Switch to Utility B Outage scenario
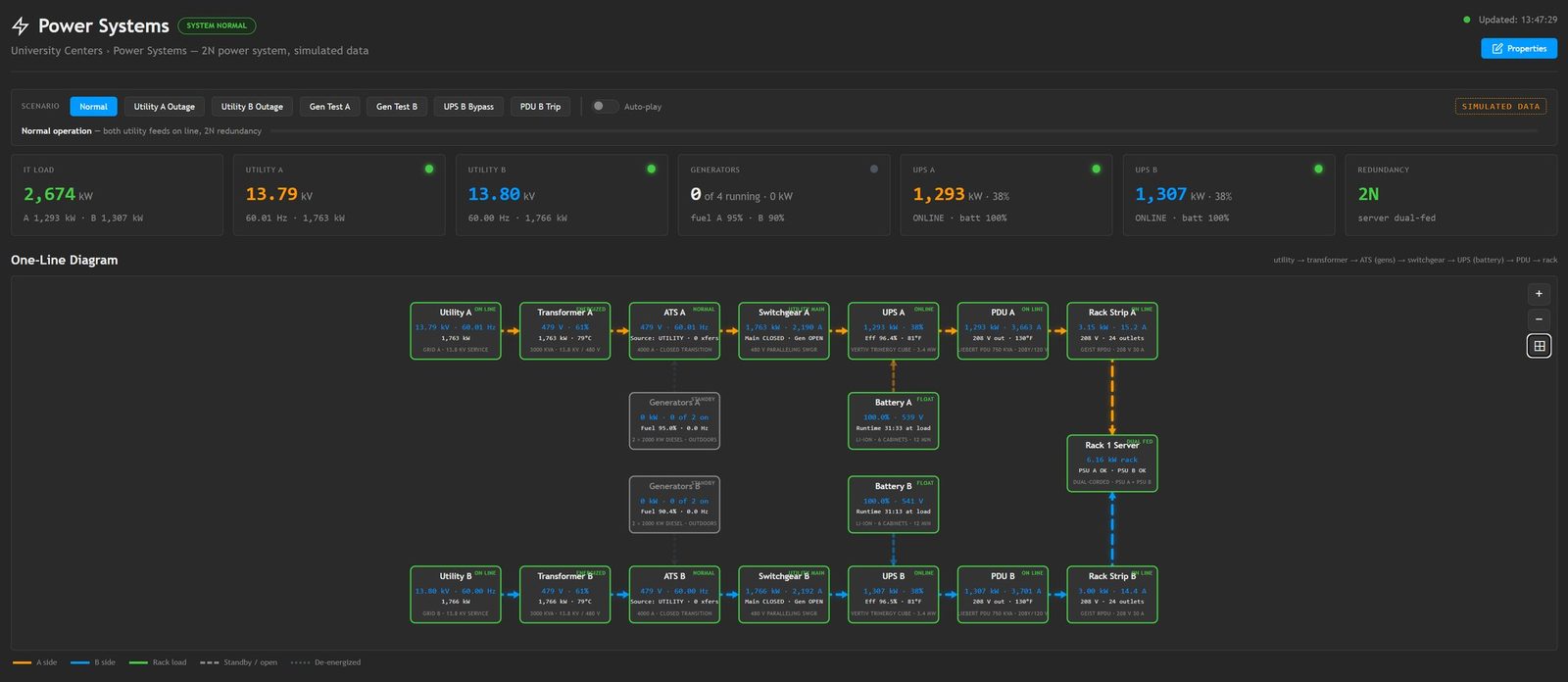1568x682 pixels. coord(252,107)
